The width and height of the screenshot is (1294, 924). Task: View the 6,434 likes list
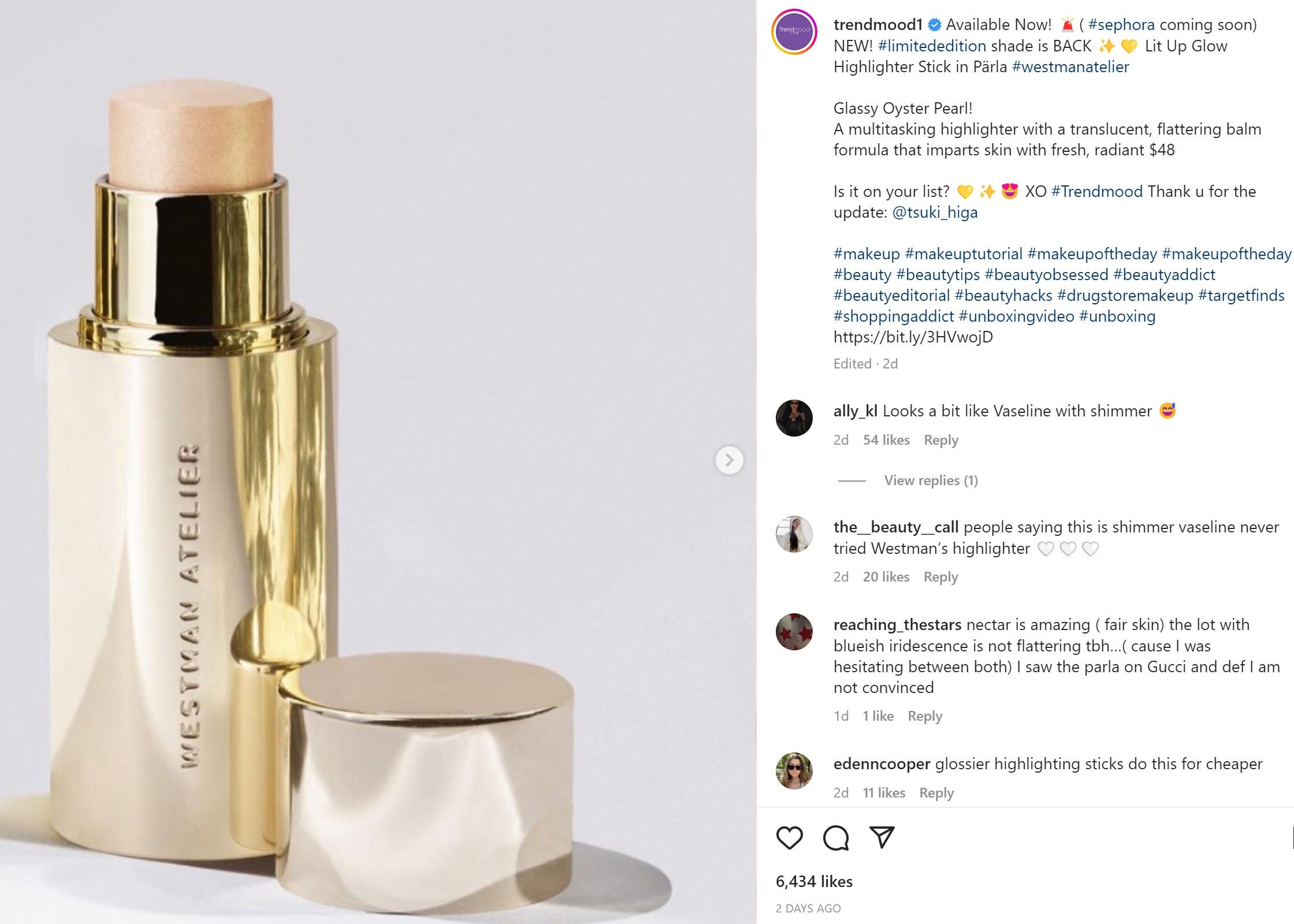click(x=814, y=881)
